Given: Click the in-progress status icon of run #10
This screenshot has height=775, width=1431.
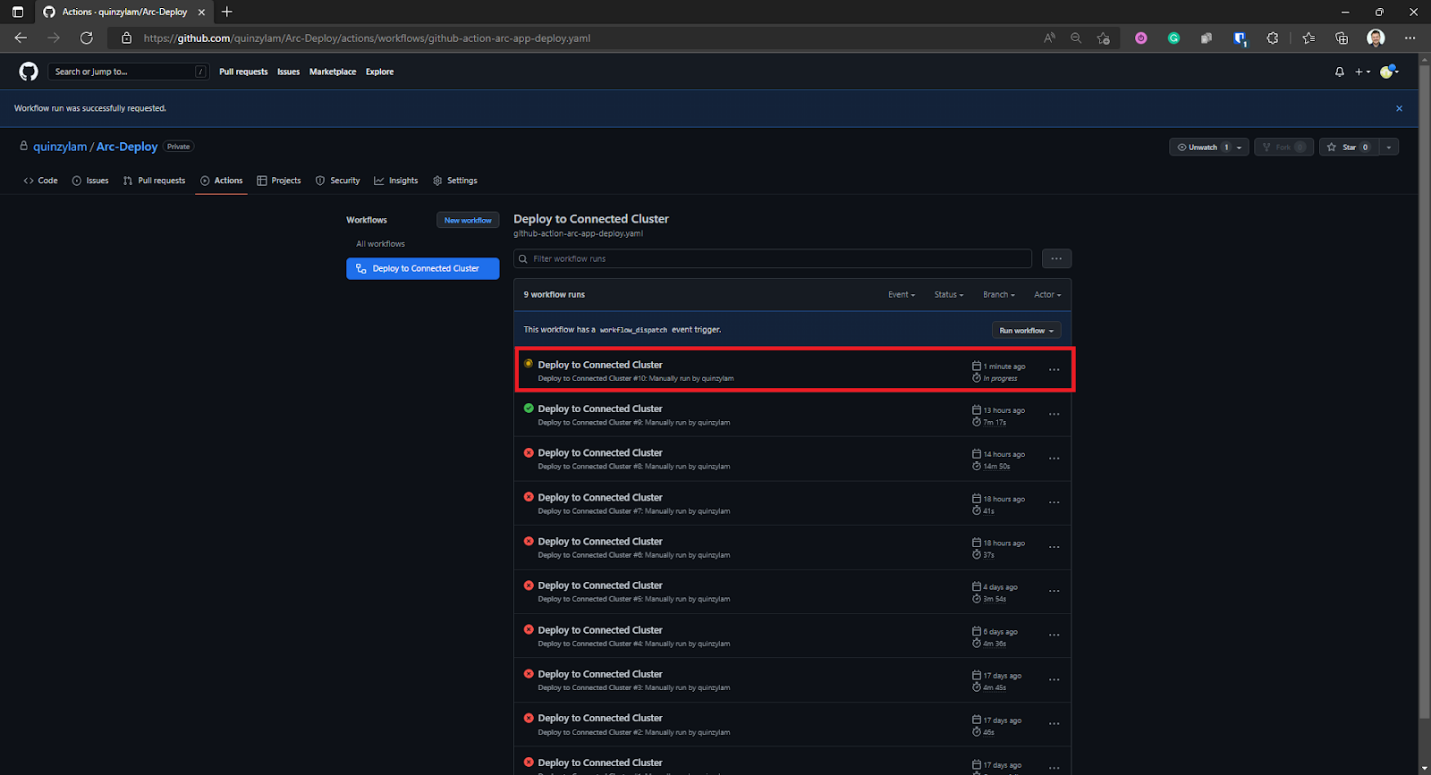Looking at the screenshot, I should tap(529, 364).
